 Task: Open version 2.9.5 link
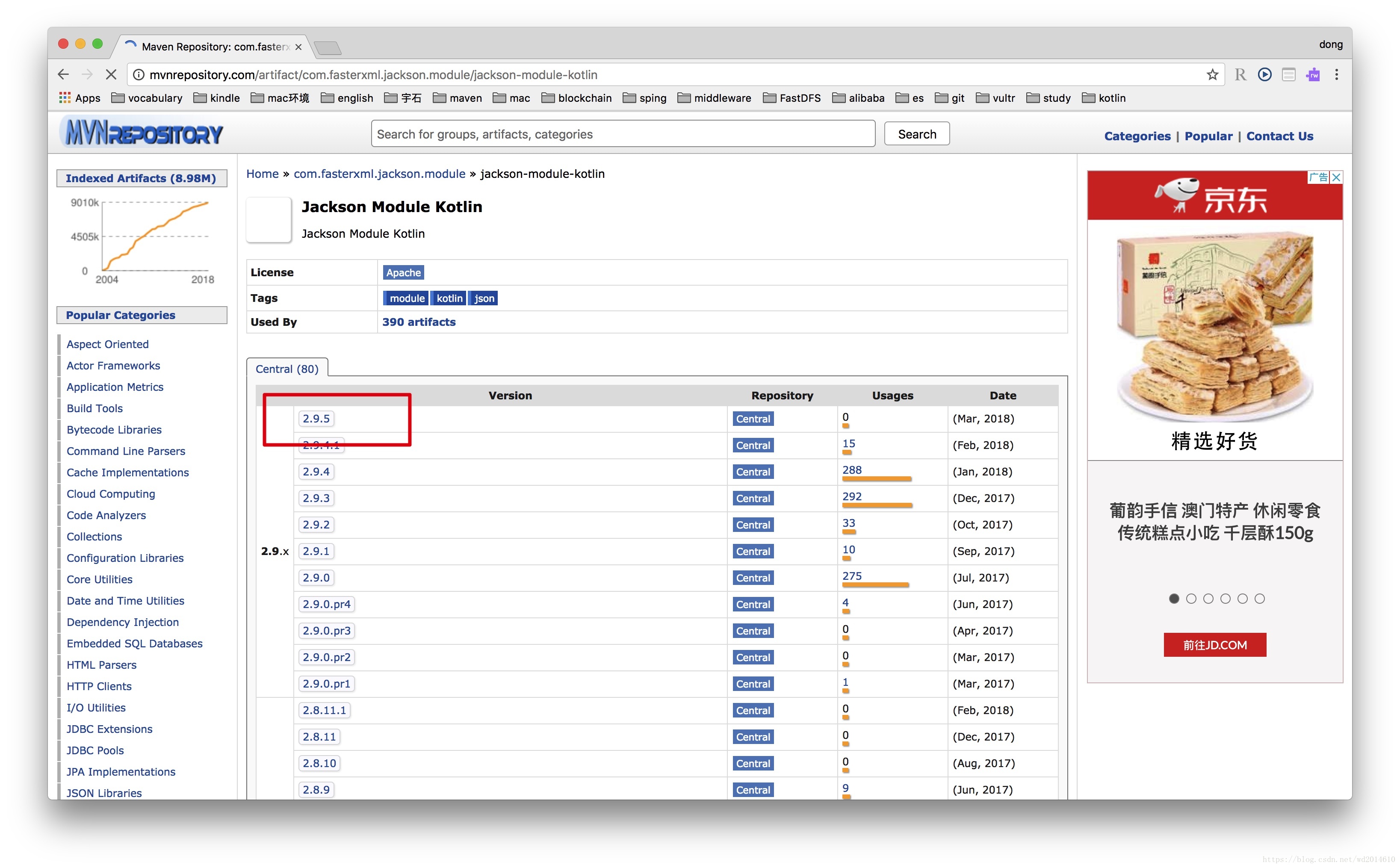tap(316, 419)
